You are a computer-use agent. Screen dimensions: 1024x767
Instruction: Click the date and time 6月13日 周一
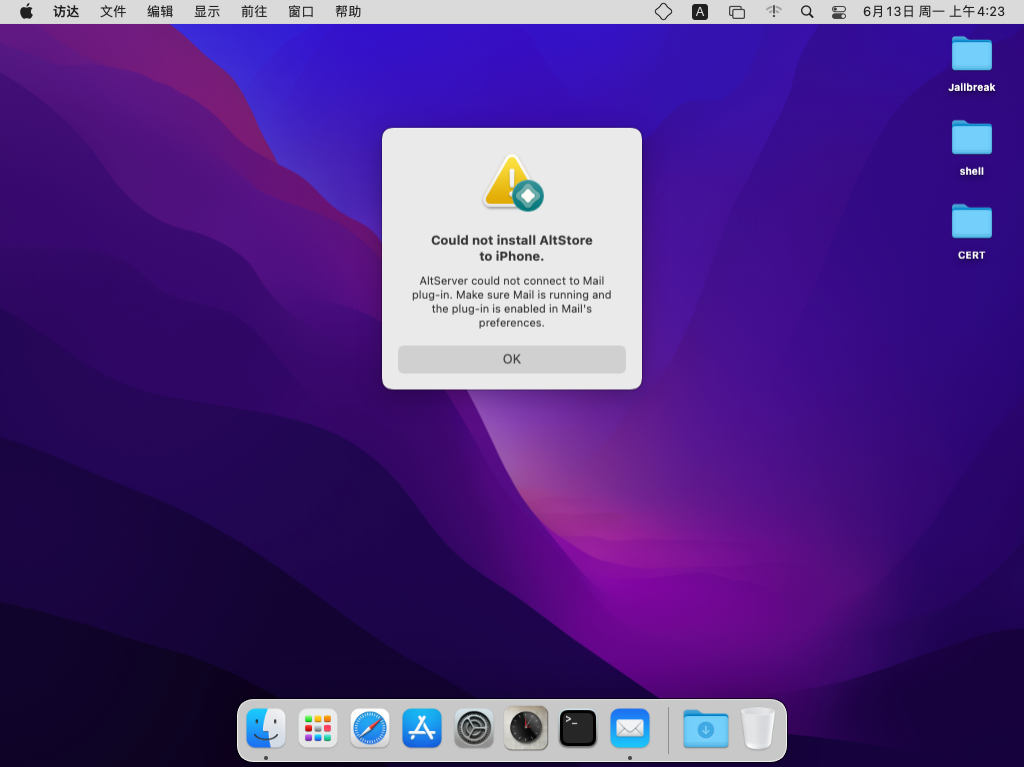(x=933, y=12)
